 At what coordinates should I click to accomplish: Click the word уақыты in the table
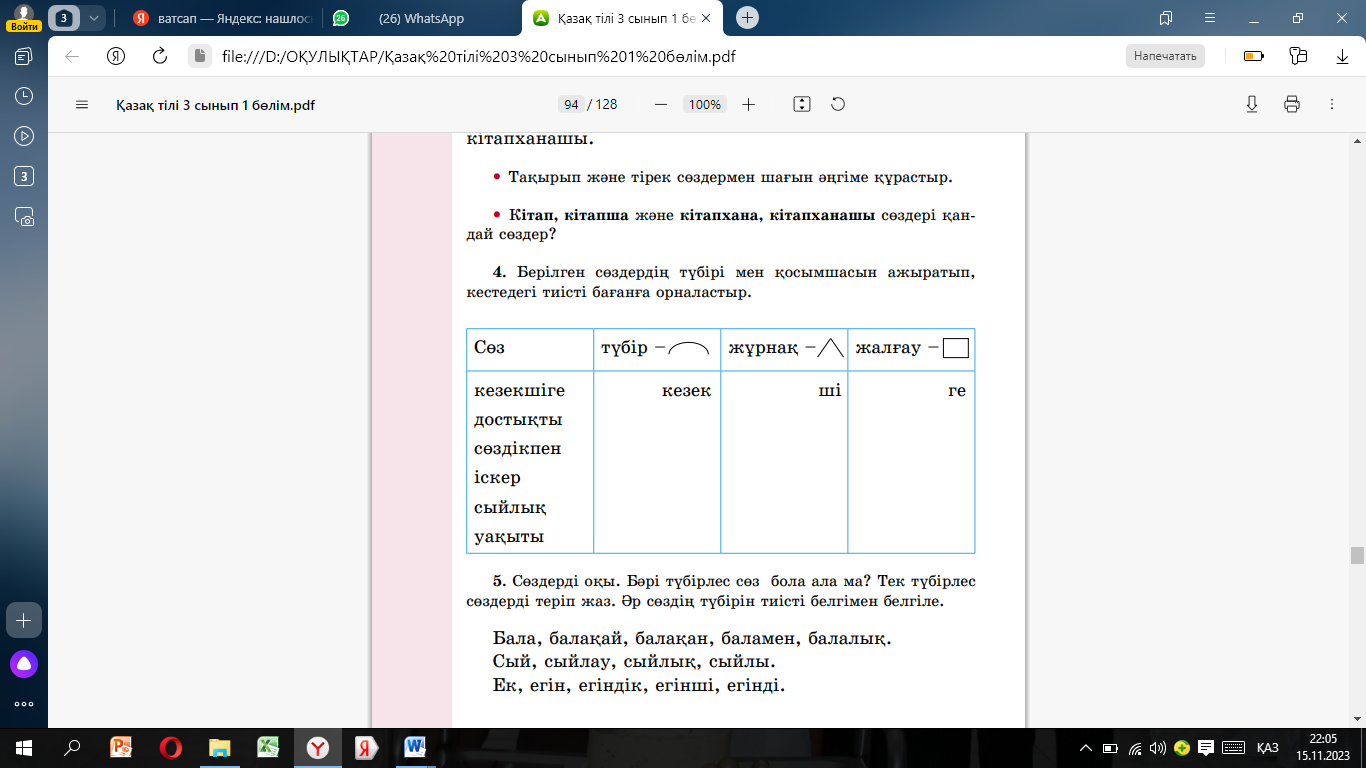tap(509, 537)
